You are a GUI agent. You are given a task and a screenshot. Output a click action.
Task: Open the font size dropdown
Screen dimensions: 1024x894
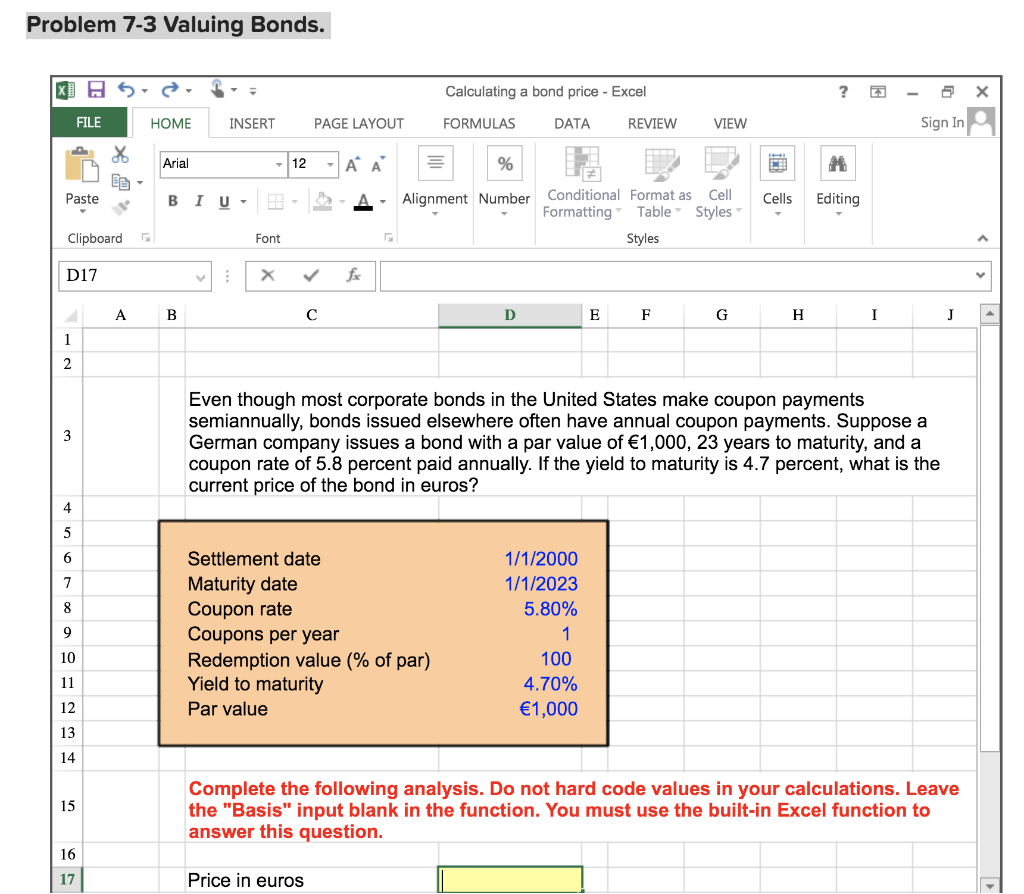click(333, 163)
